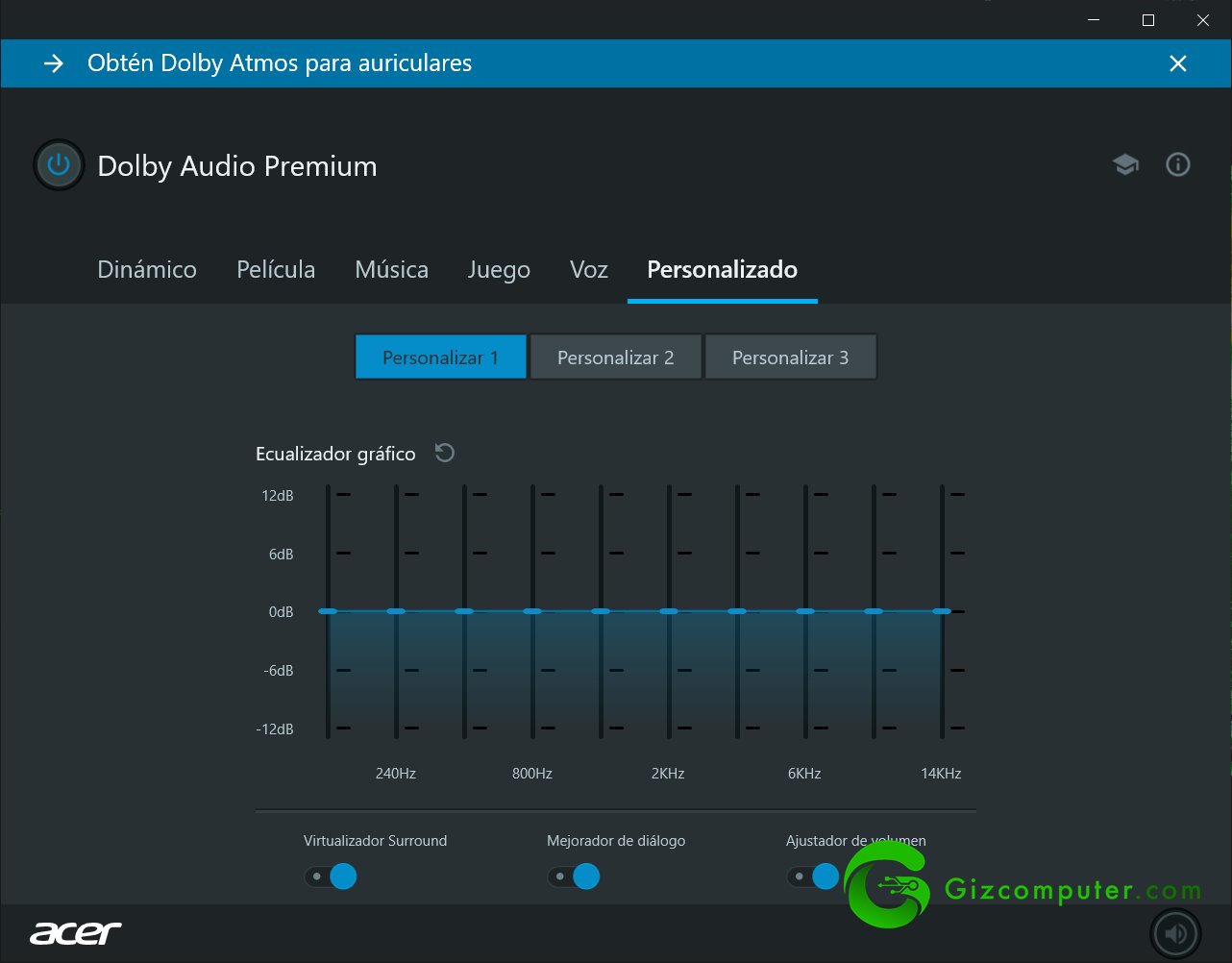
Task: Click the 14KHz frequency label
Action: coord(941,774)
